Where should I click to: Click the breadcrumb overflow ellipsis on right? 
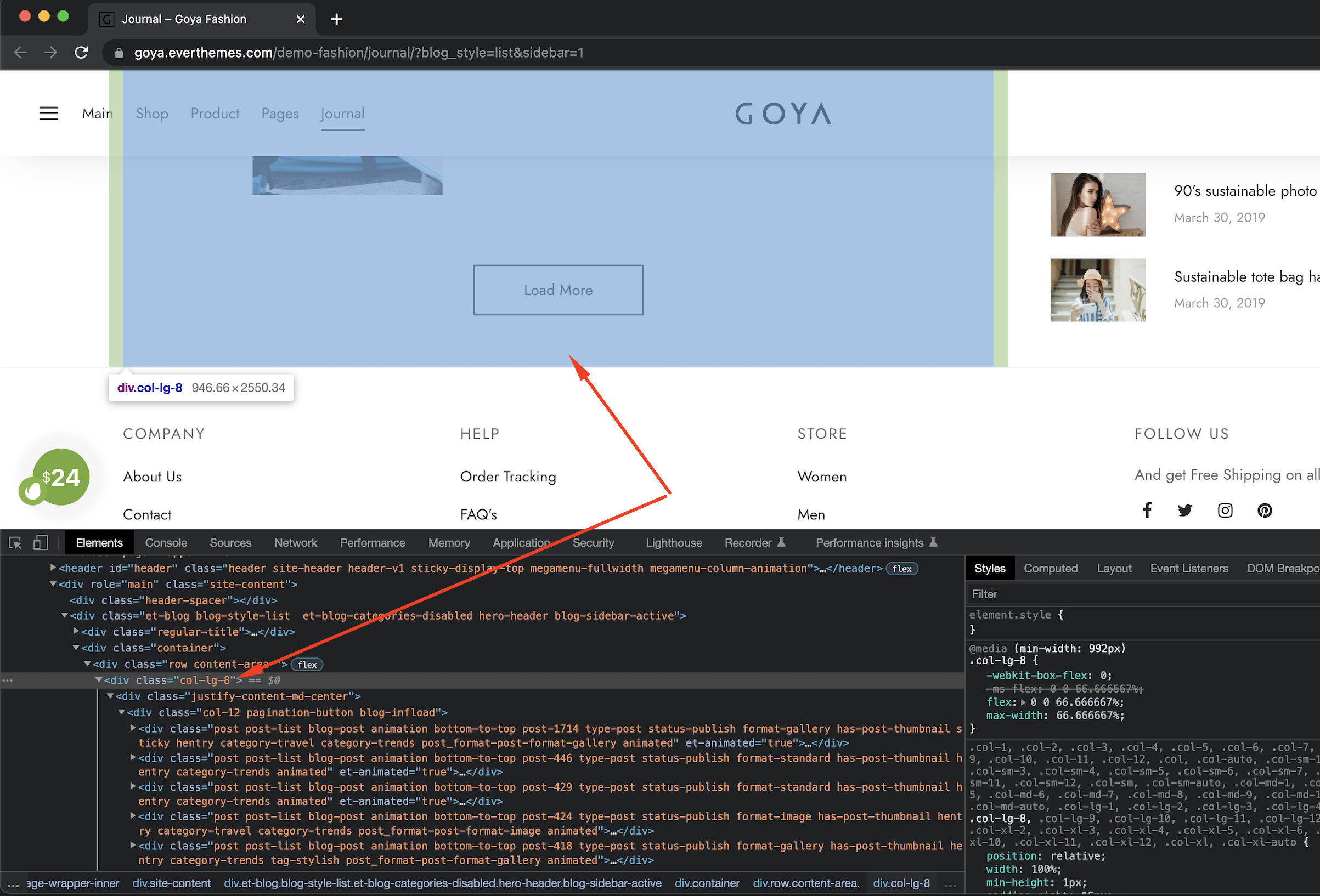pyautogui.click(x=950, y=884)
